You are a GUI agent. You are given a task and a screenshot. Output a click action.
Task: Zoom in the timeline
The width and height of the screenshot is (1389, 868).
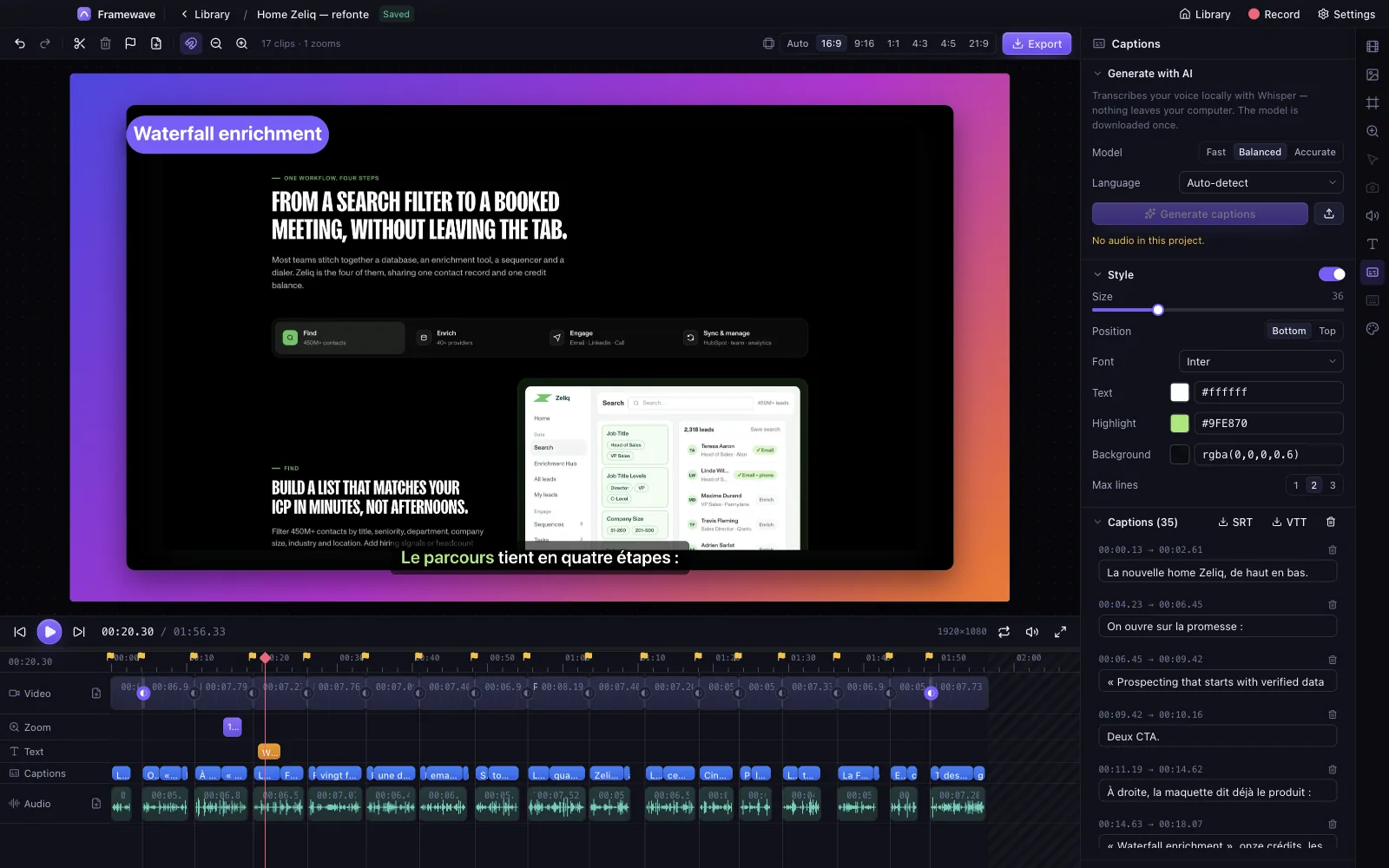tap(242, 43)
